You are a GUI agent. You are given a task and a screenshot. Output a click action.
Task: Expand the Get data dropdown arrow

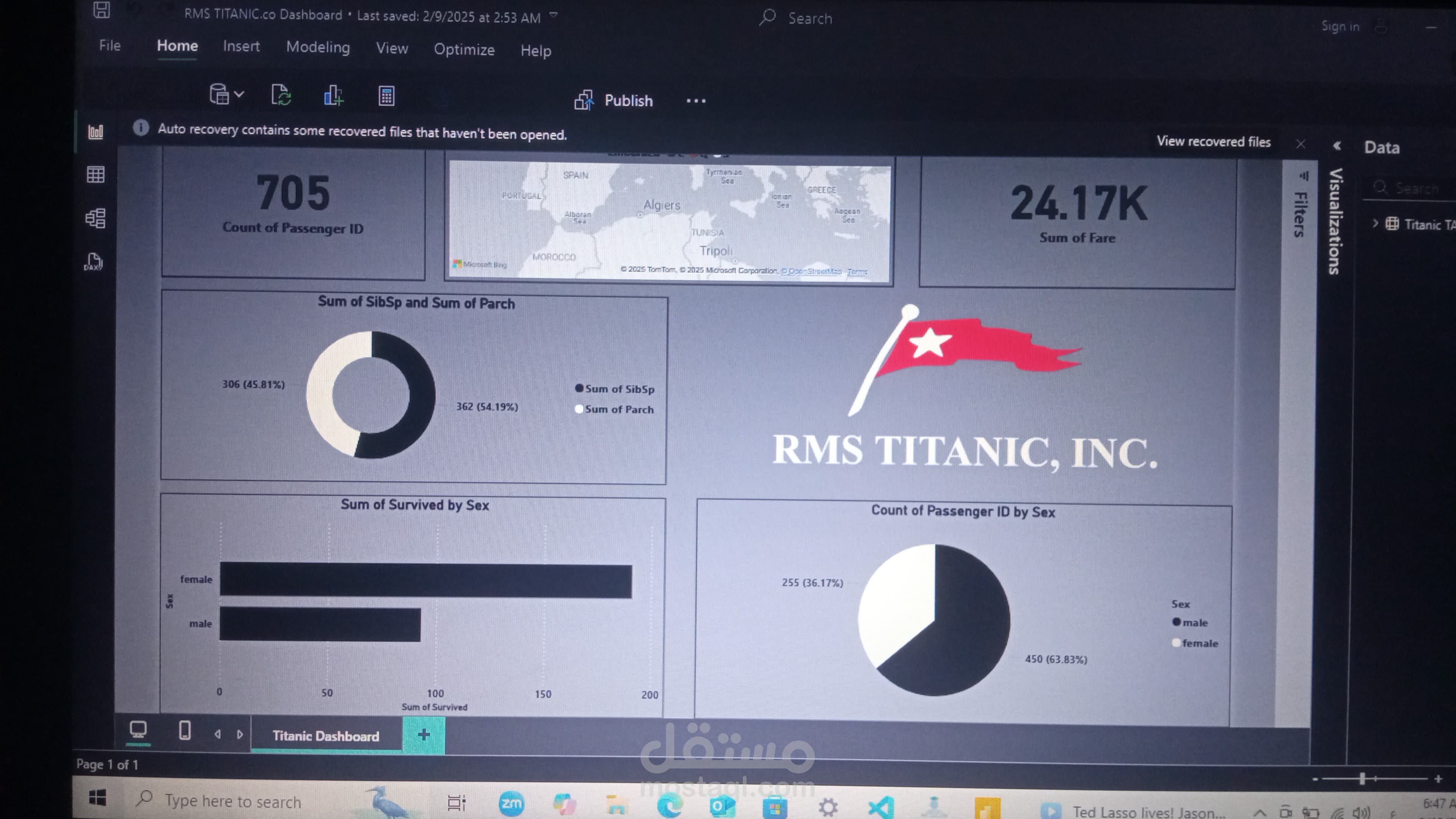tap(239, 94)
